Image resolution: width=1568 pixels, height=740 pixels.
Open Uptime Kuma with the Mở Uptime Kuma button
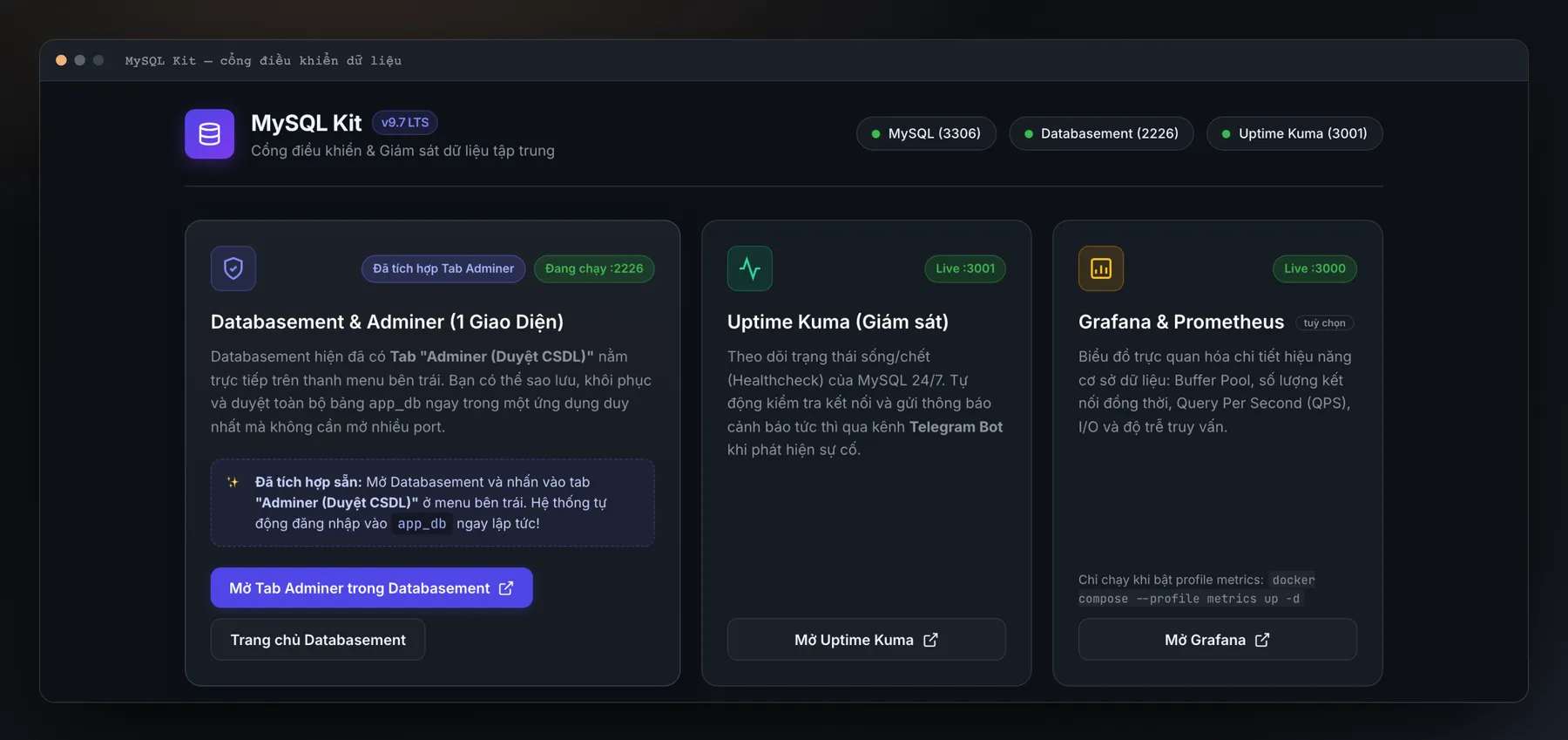coord(866,640)
